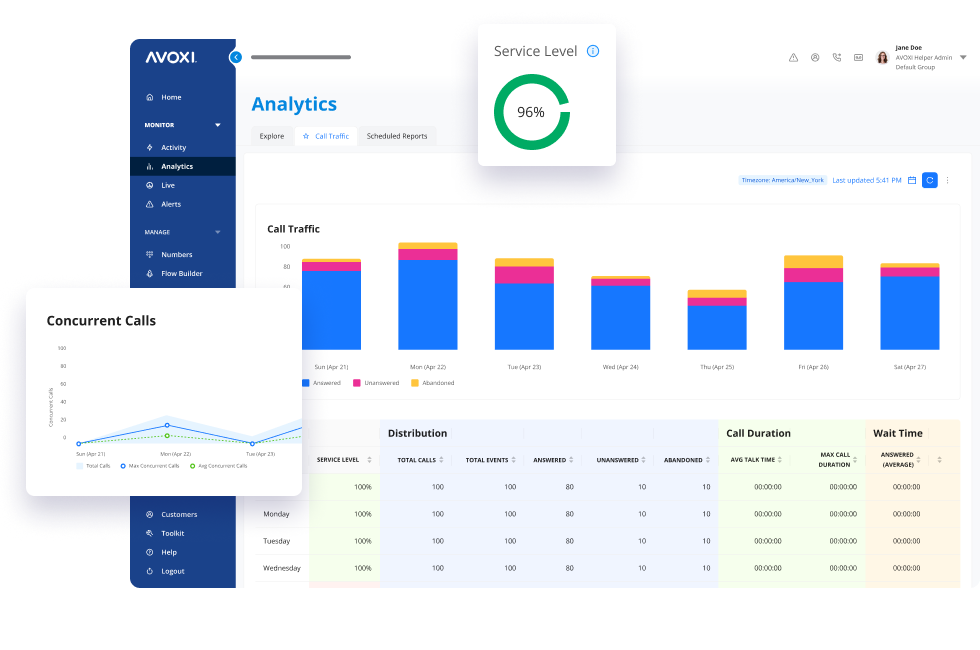The width and height of the screenshot is (980, 650).
Task: Open Jane Doe's profile dropdown
Action: tap(962, 57)
